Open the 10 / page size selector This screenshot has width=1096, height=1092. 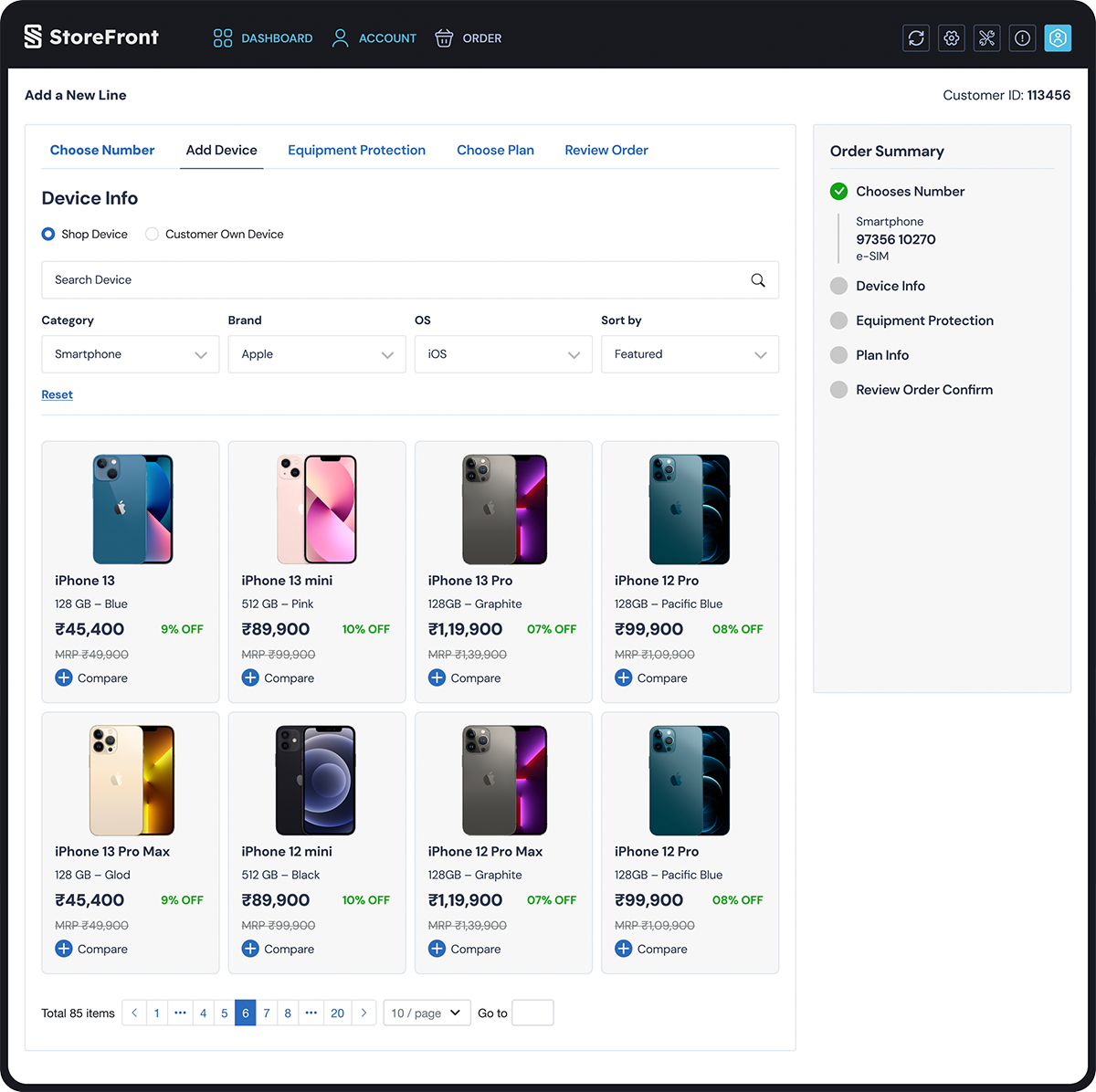[x=426, y=1013]
